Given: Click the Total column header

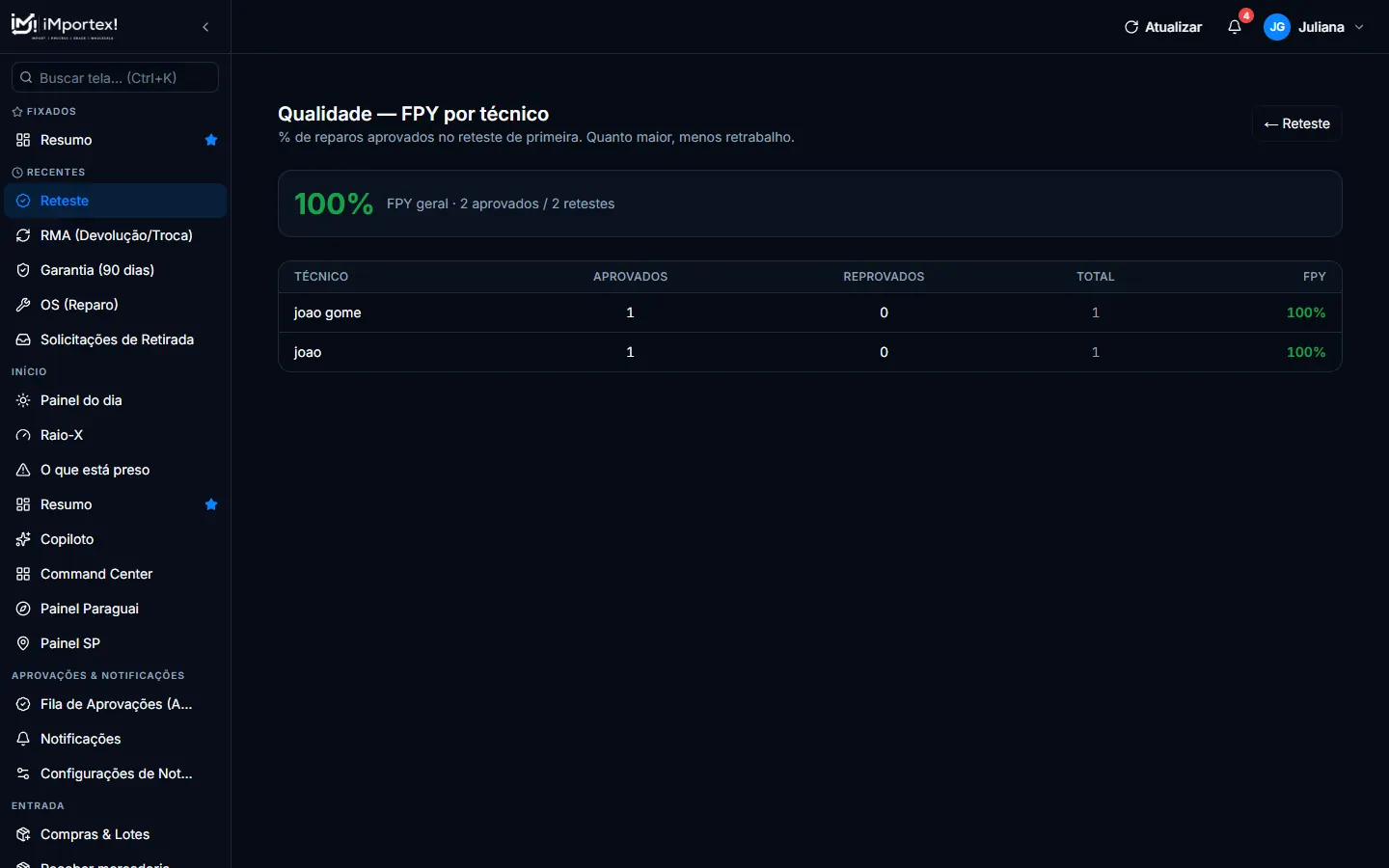Looking at the screenshot, I should pos(1096,277).
